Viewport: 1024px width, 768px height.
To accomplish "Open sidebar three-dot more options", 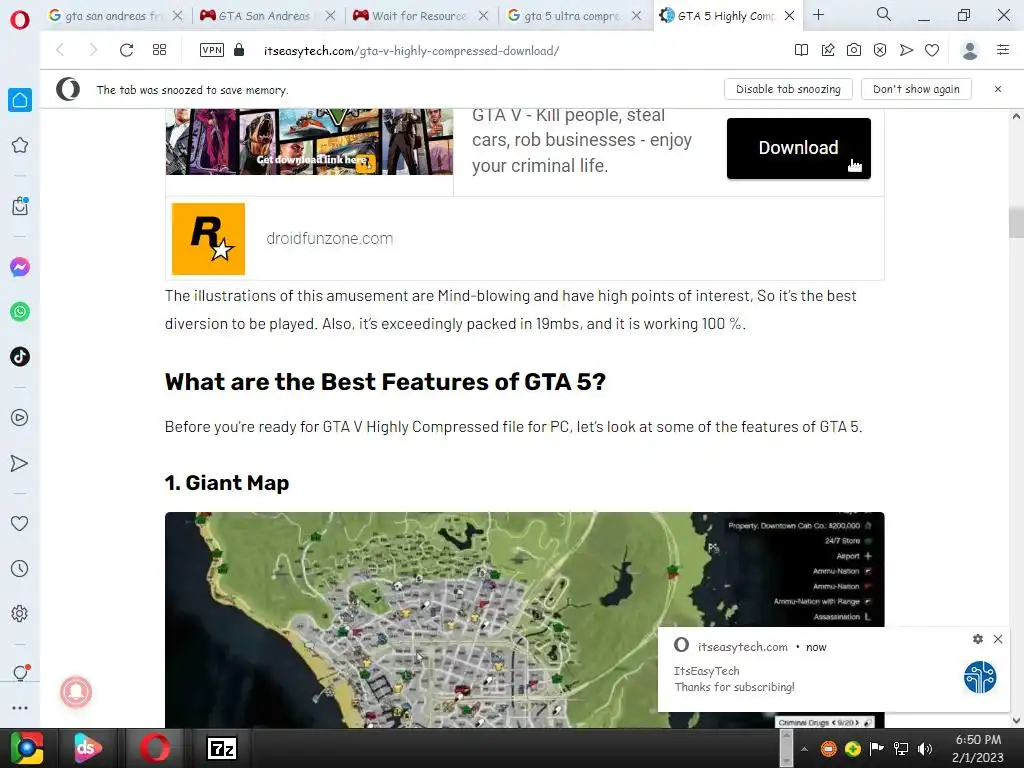I will click(20, 707).
